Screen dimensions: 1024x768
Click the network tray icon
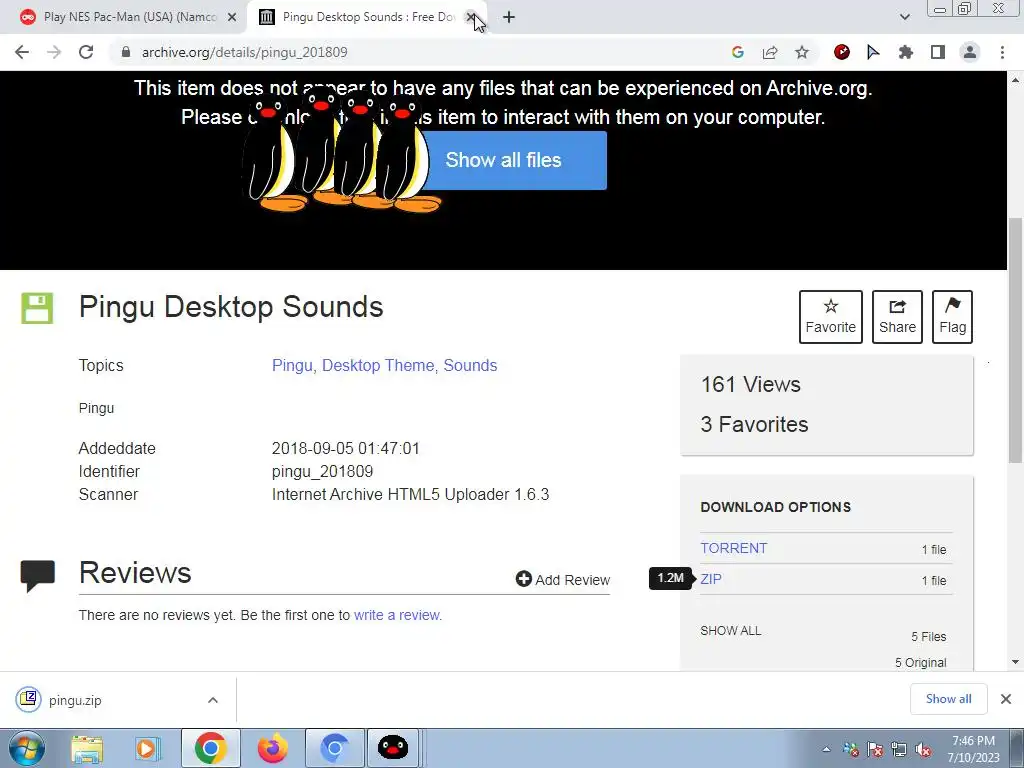coord(899,750)
